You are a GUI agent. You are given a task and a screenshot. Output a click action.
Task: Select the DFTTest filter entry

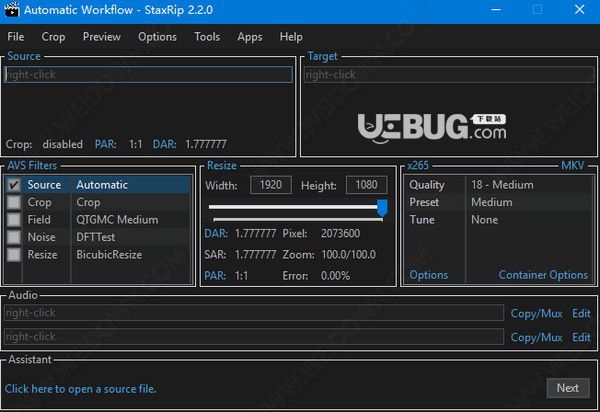pos(95,237)
